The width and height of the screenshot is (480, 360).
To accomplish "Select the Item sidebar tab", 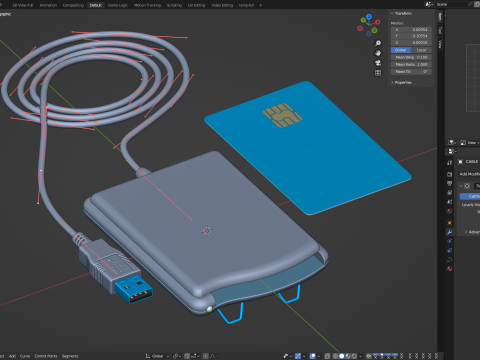I will click(440, 17).
